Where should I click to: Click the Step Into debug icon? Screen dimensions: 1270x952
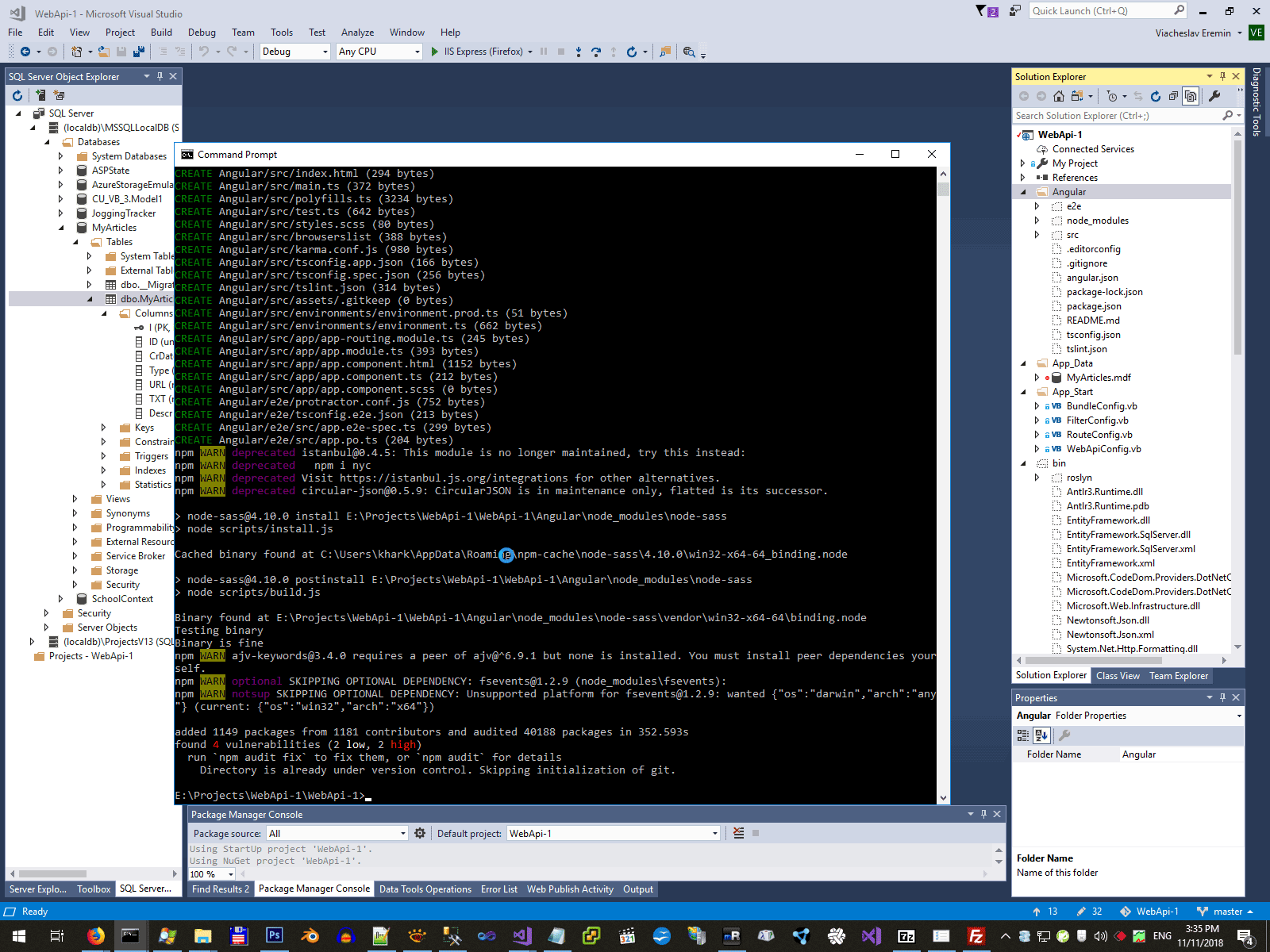tap(579, 52)
